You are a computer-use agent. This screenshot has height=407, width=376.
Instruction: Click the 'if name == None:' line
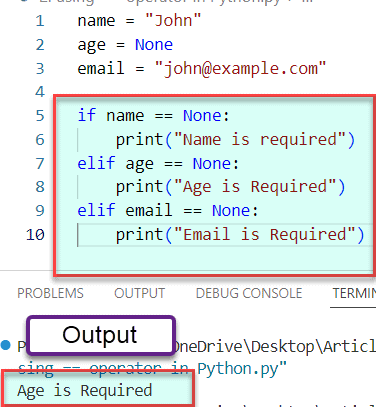coord(154,116)
